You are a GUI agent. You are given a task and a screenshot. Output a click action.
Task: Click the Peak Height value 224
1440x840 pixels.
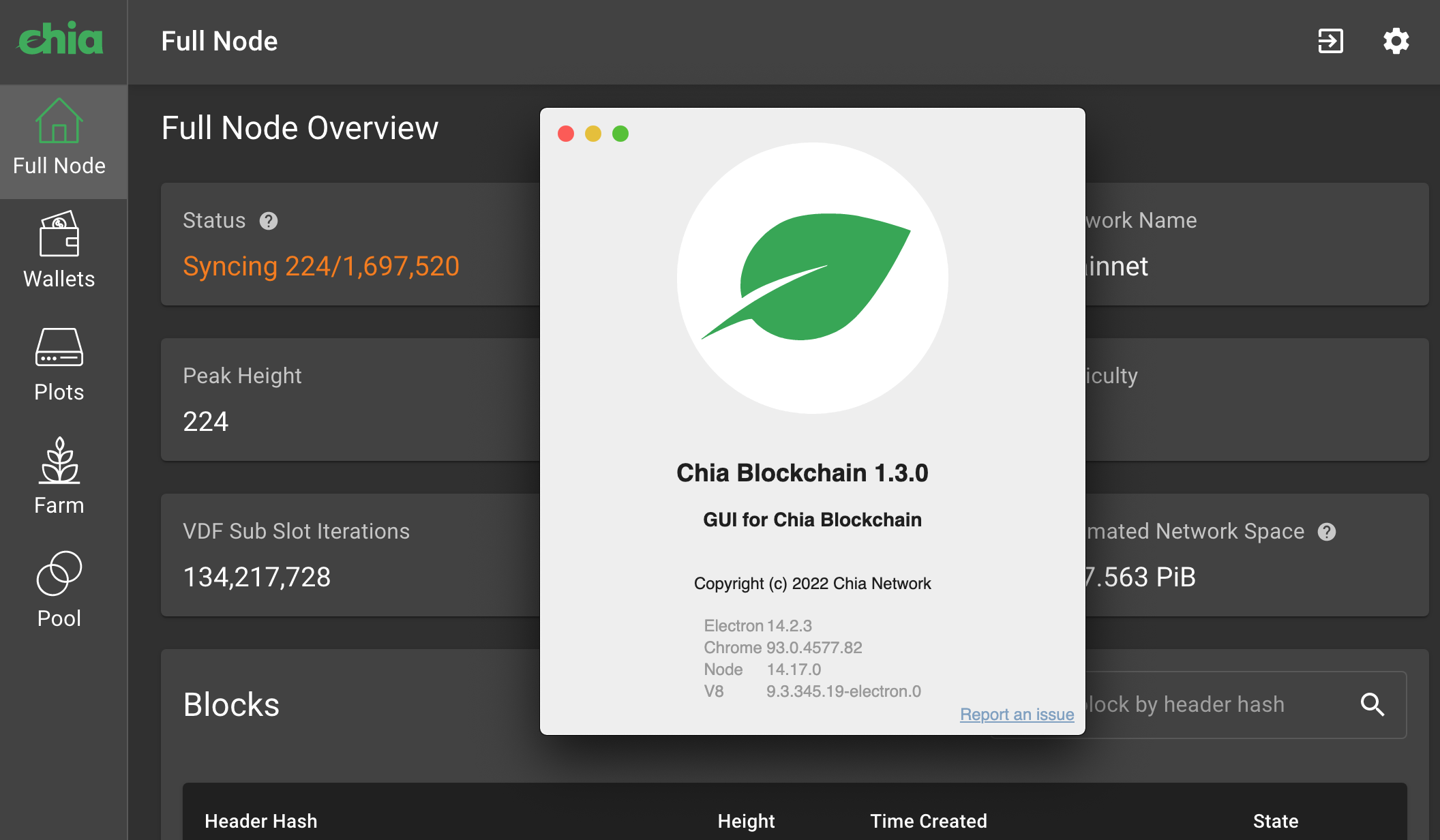coord(206,421)
